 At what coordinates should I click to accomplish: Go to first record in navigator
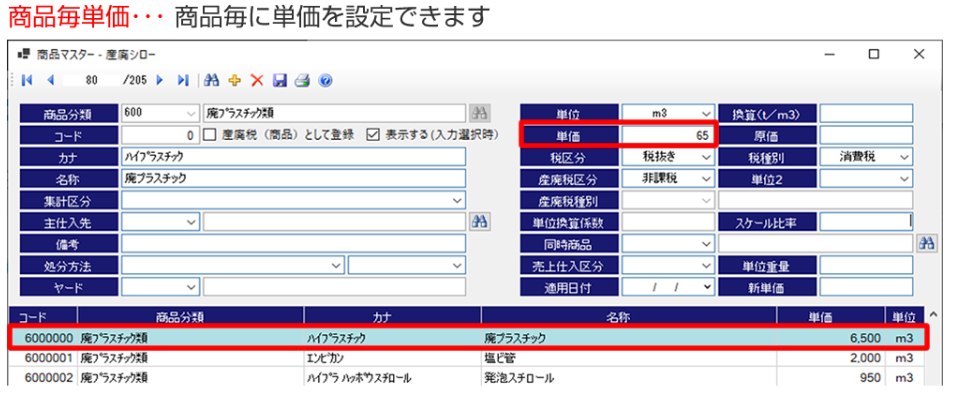click(27, 81)
